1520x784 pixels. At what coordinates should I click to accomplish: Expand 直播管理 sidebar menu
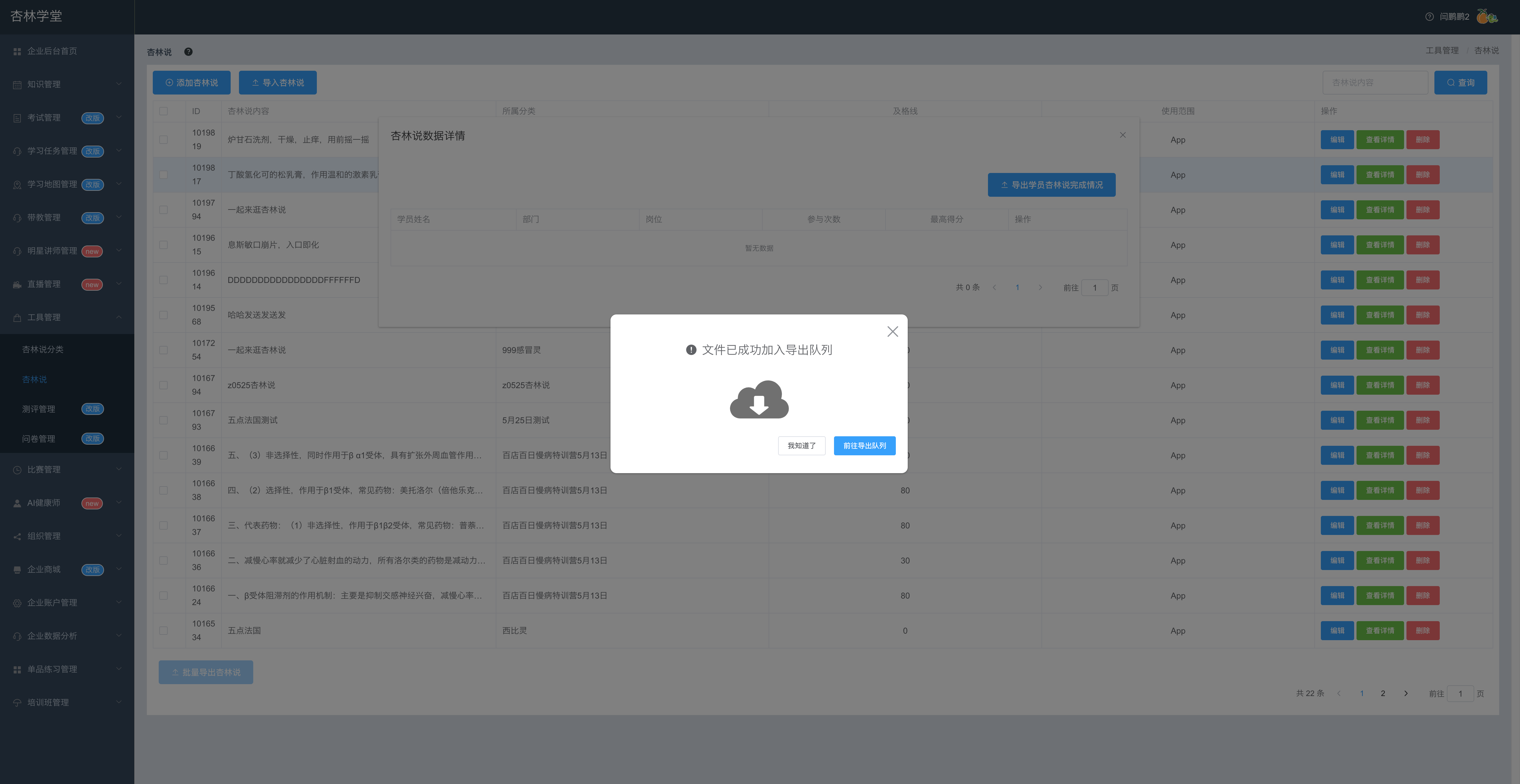pos(67,284)
